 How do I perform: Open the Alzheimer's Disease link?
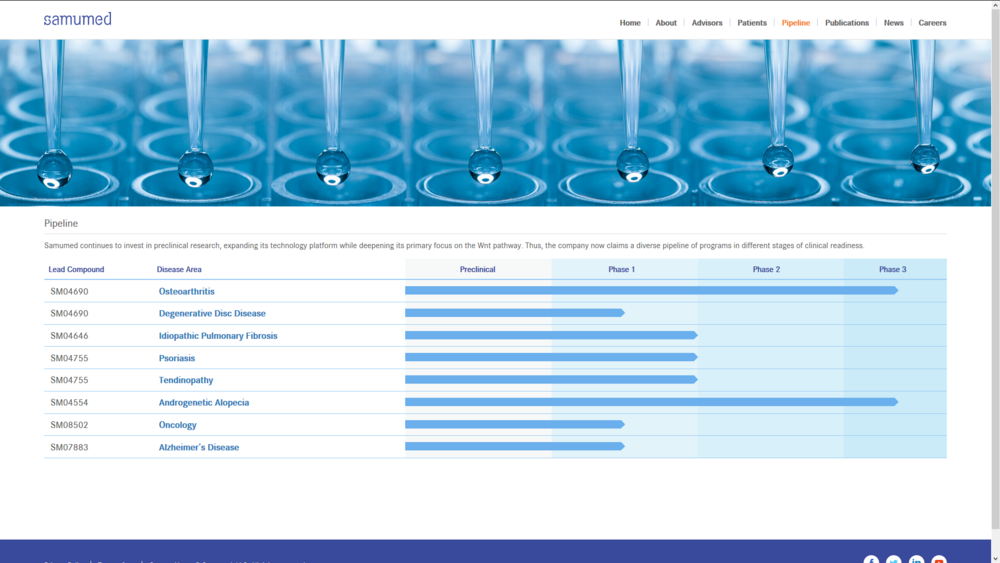(199, 448)
